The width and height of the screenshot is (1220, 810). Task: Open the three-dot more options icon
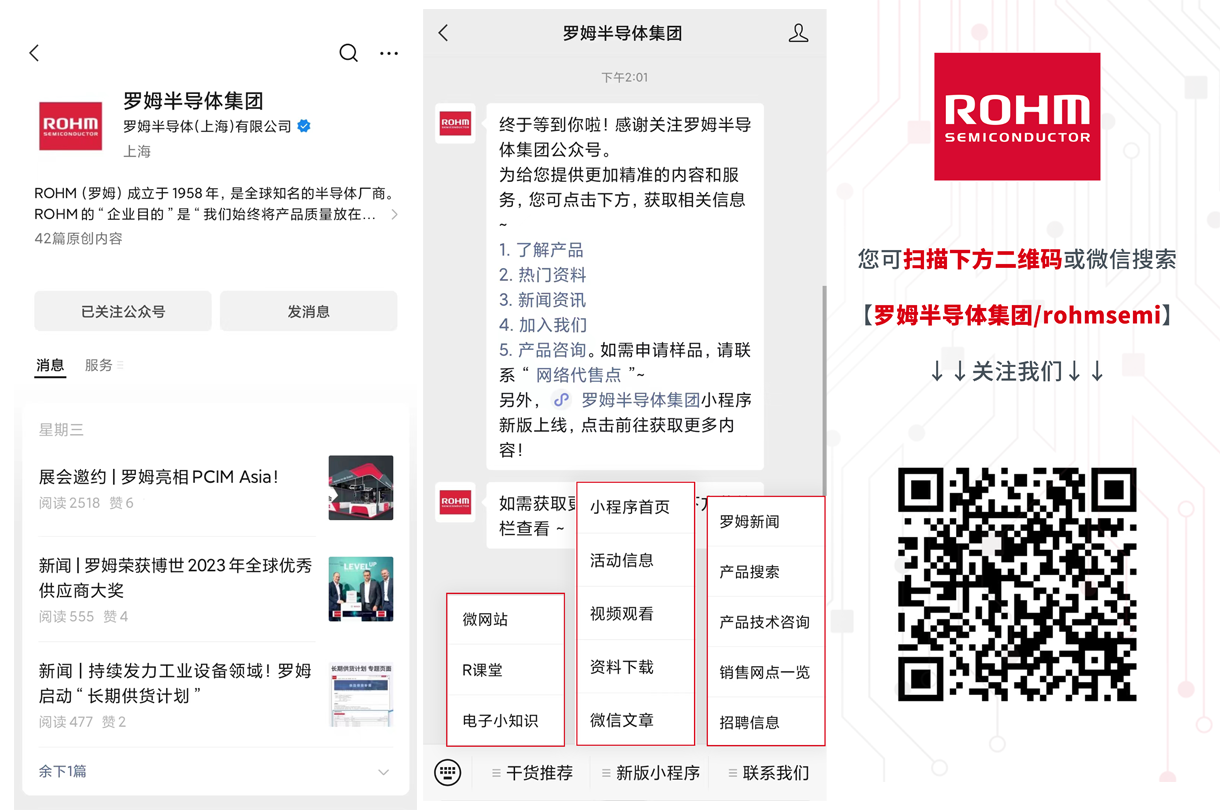coord(389,53)
